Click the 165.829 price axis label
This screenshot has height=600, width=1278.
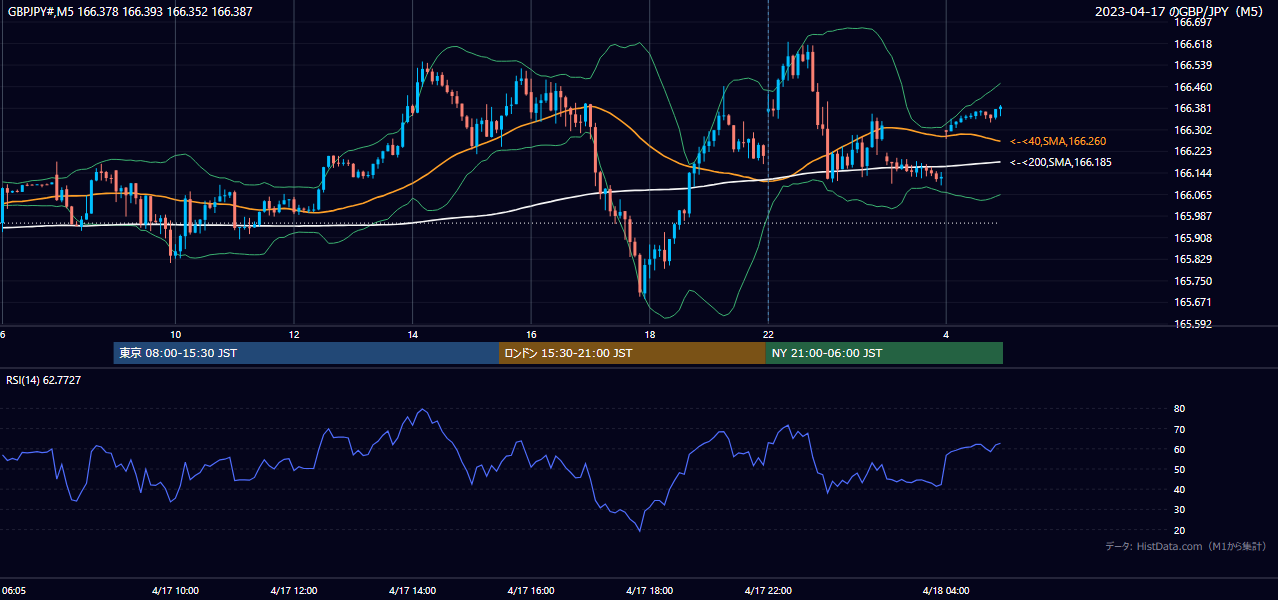pyautogui.click(x=1192, y=259)
